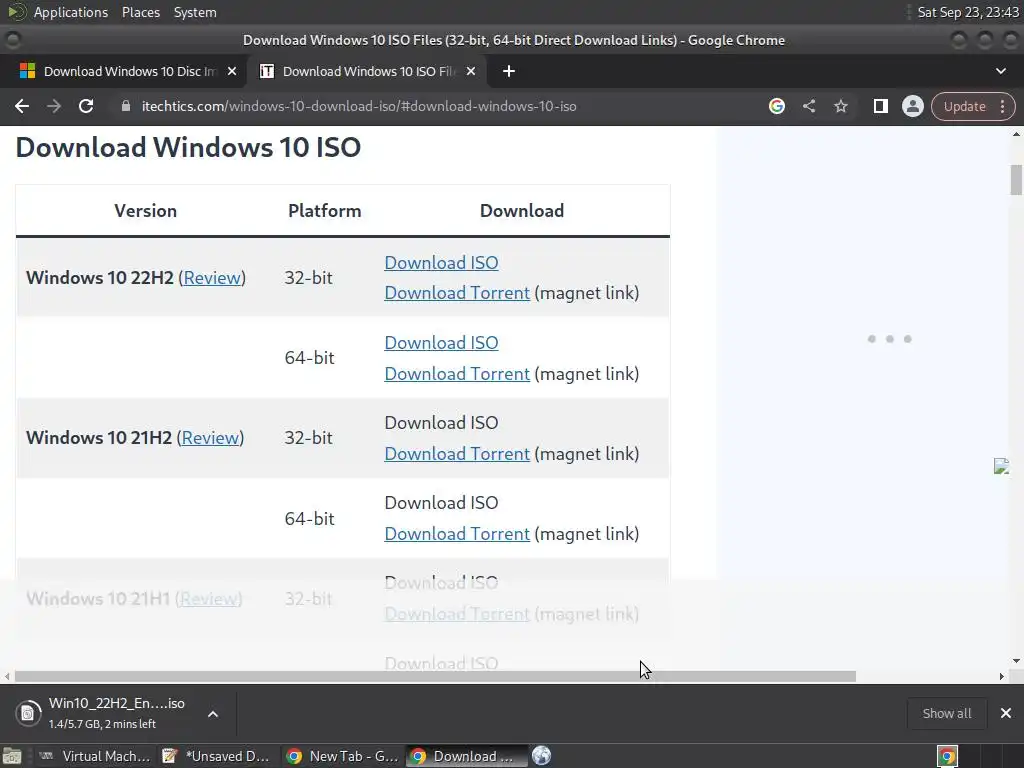1024x768 pixels.
Task: Share this page via share icon
Action: click(x=808, y=106)
